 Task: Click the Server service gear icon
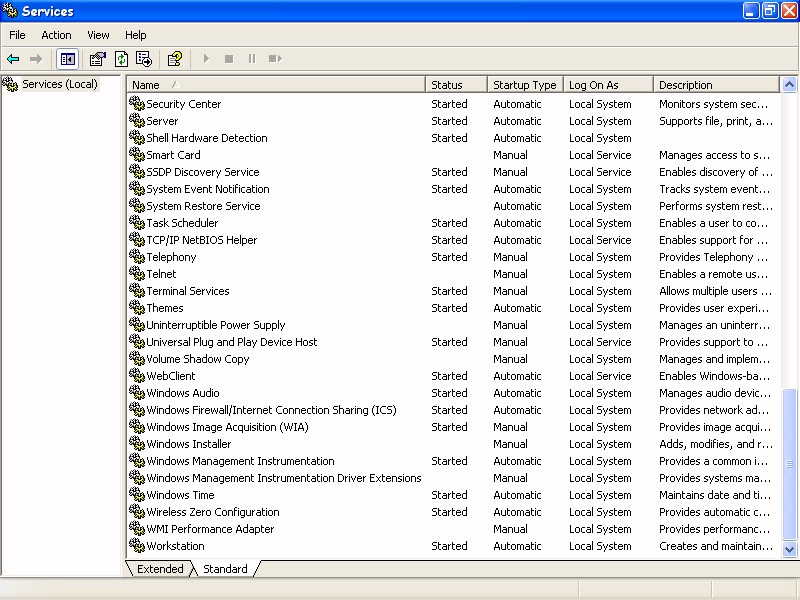(137, 120)
